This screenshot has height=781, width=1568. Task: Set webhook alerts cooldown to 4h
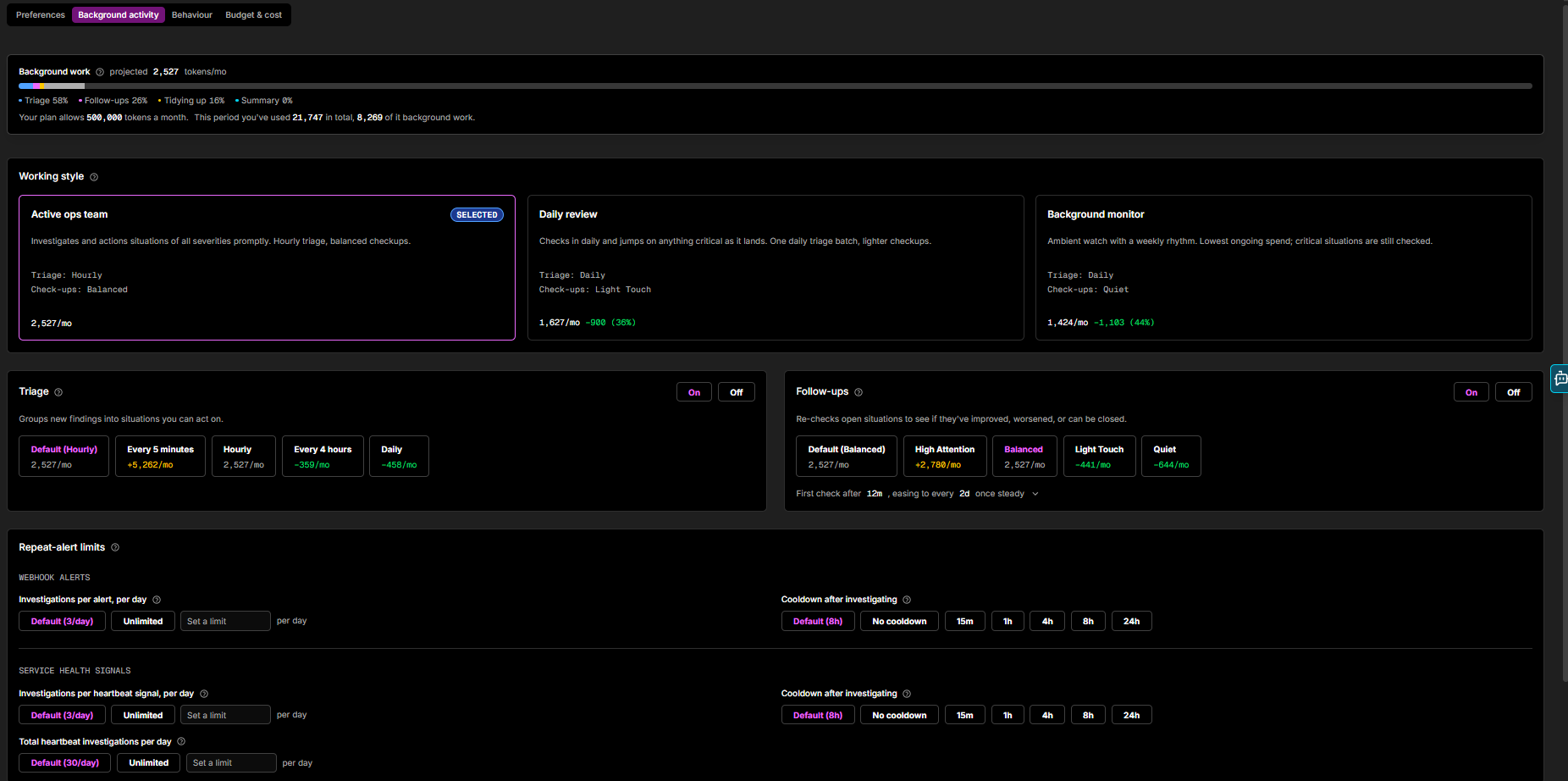1047,622
